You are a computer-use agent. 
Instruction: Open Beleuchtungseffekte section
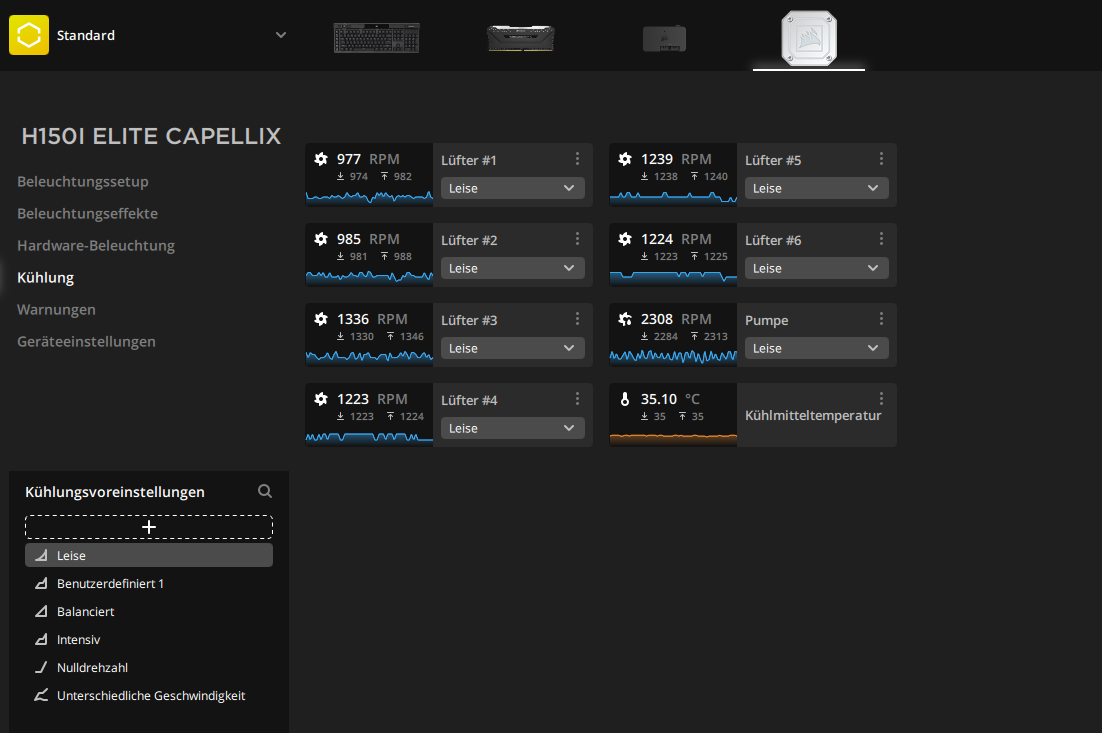click(x=87, y=214)
